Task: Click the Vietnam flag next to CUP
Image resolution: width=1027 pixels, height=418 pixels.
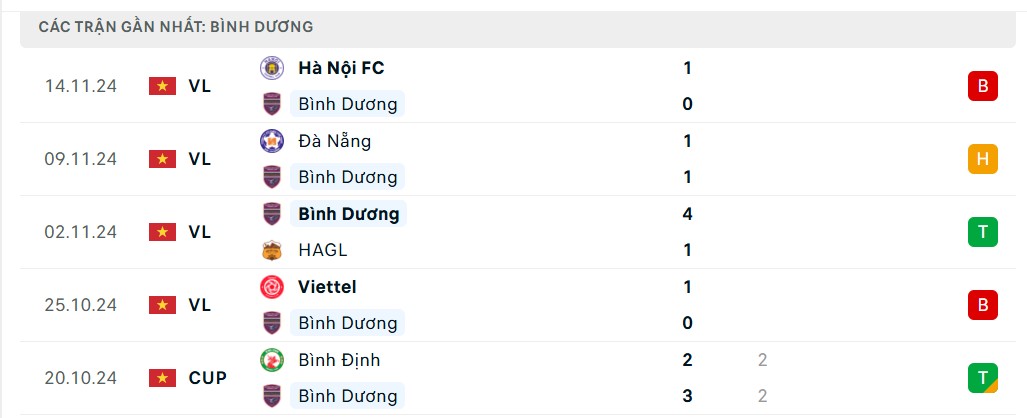Action: [x=161, y=378]
